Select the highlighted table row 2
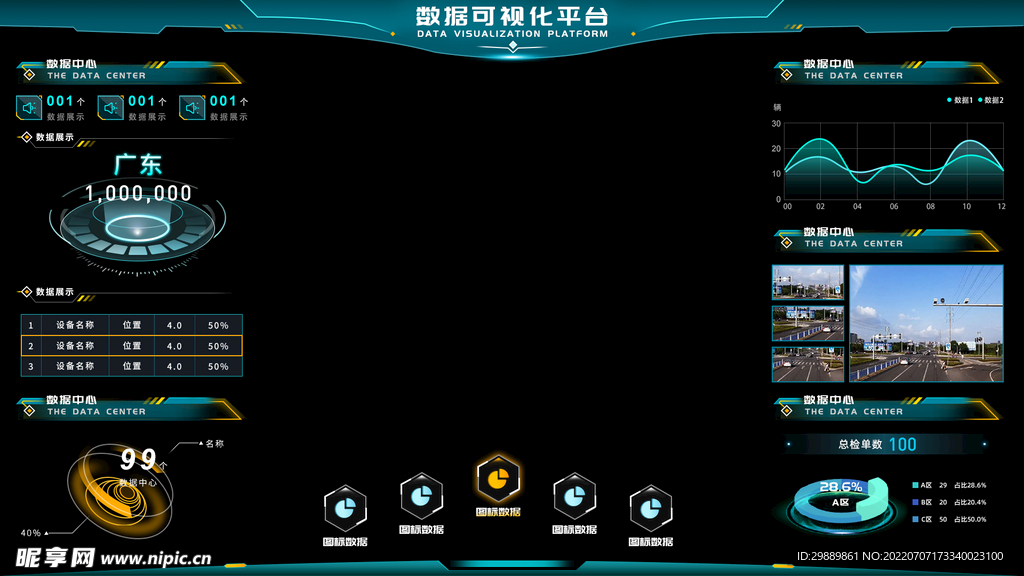This screenshot has height=576, width=1024. [131, 345]
